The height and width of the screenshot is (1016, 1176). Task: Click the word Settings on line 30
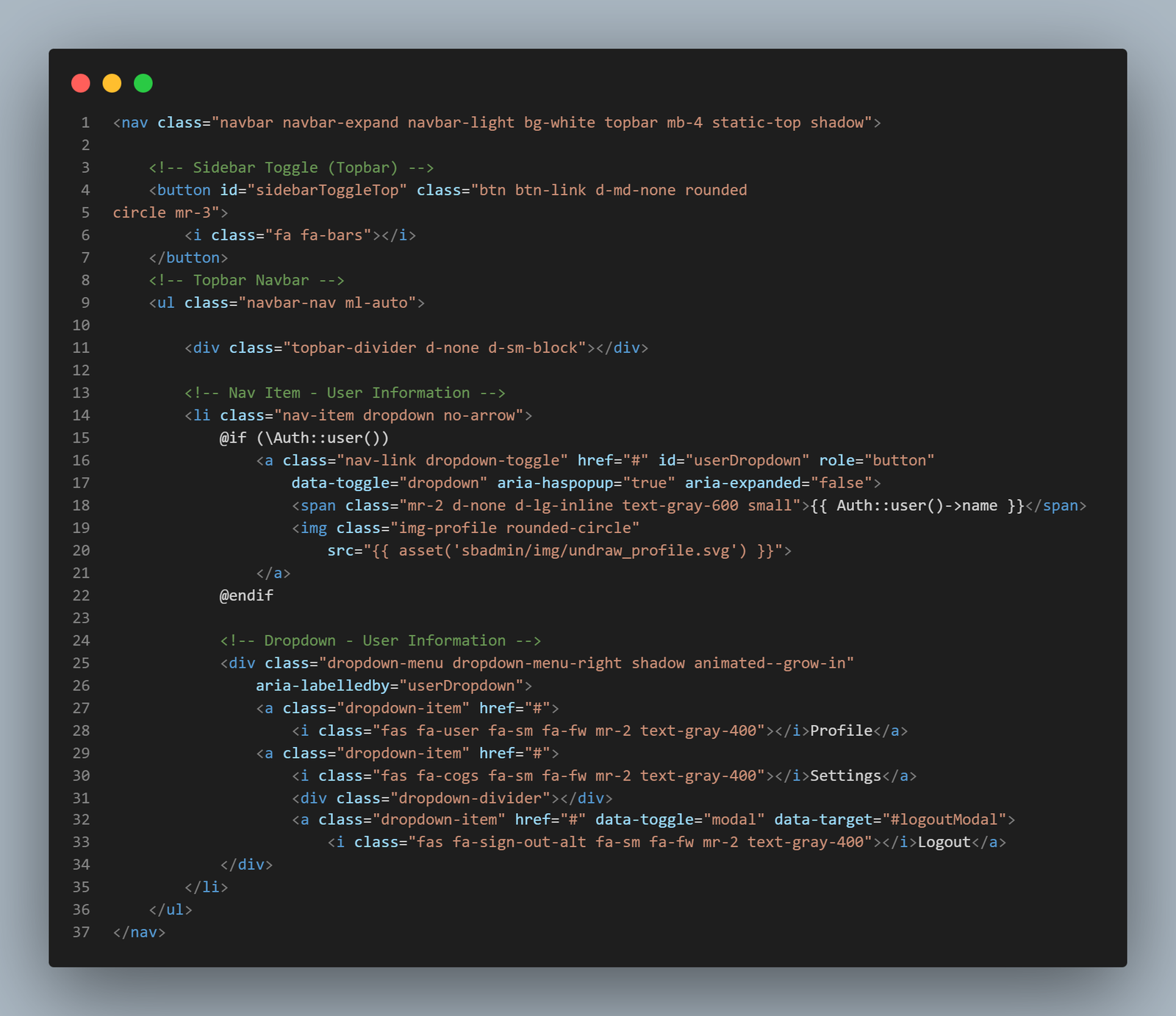click(845, 776)
